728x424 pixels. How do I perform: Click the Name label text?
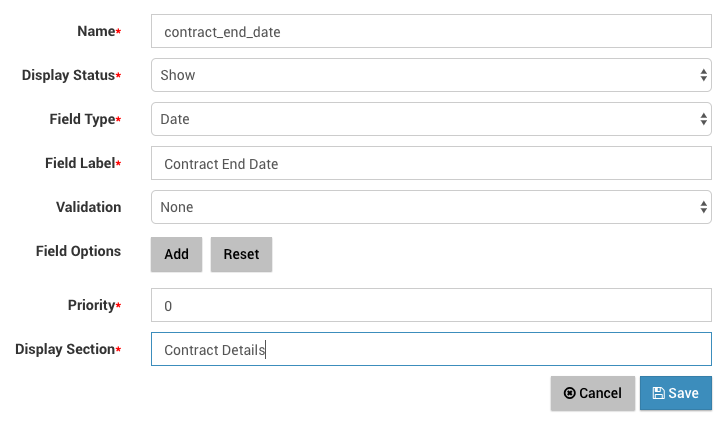[x=96, y=31]
